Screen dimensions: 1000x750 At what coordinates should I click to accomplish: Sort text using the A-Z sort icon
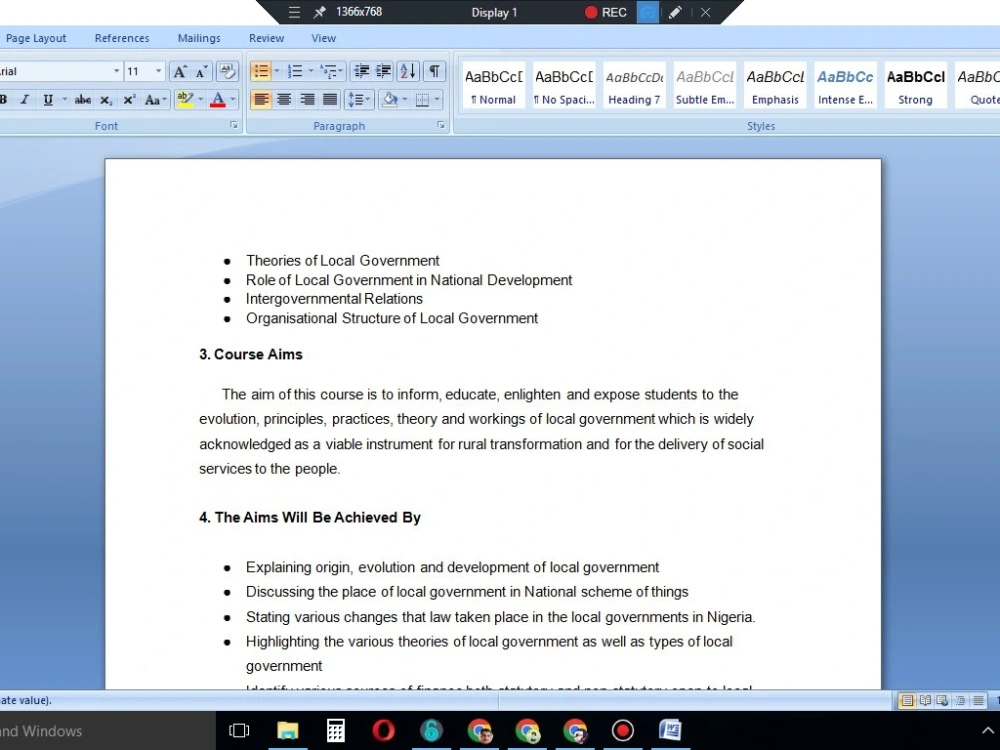click(408, 71)
